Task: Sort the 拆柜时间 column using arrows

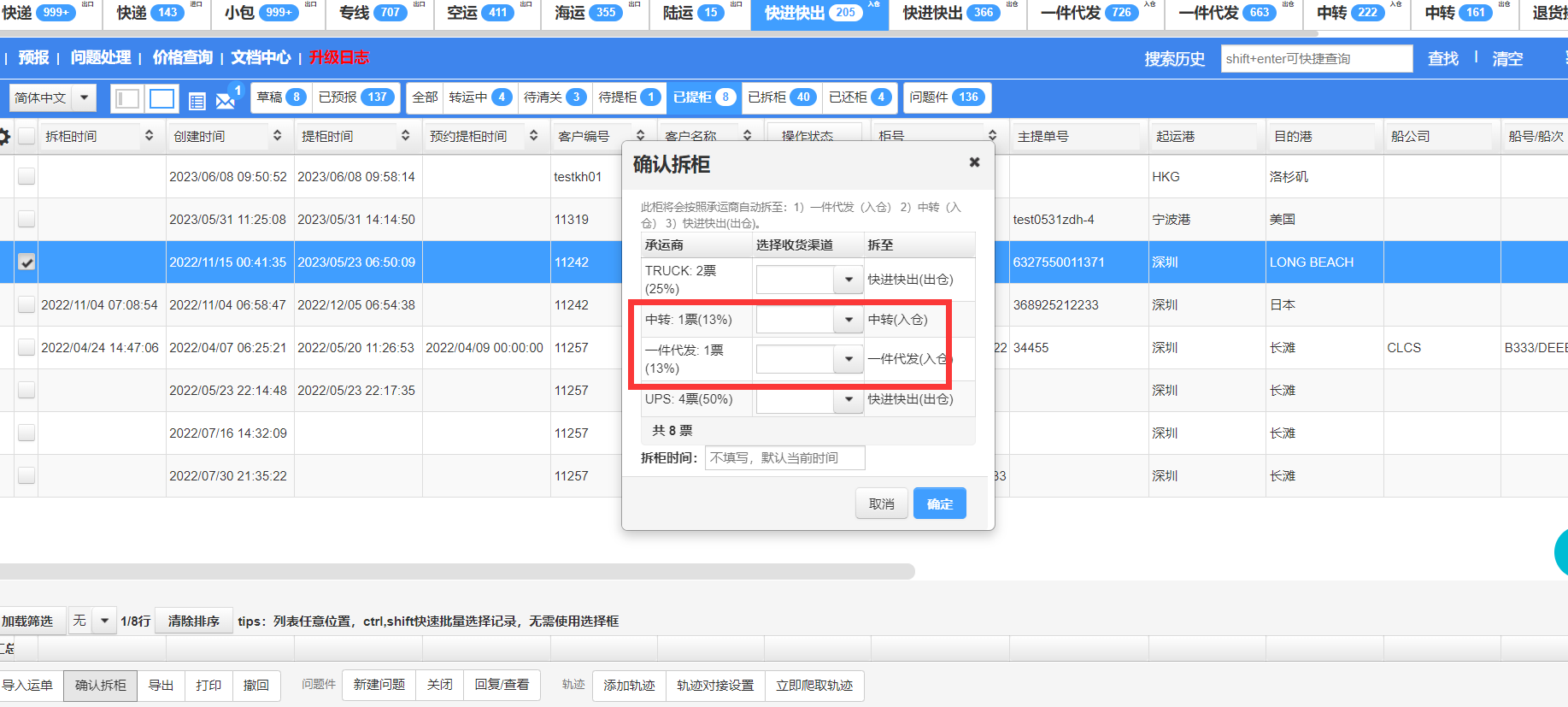Action: pos(149,136)
